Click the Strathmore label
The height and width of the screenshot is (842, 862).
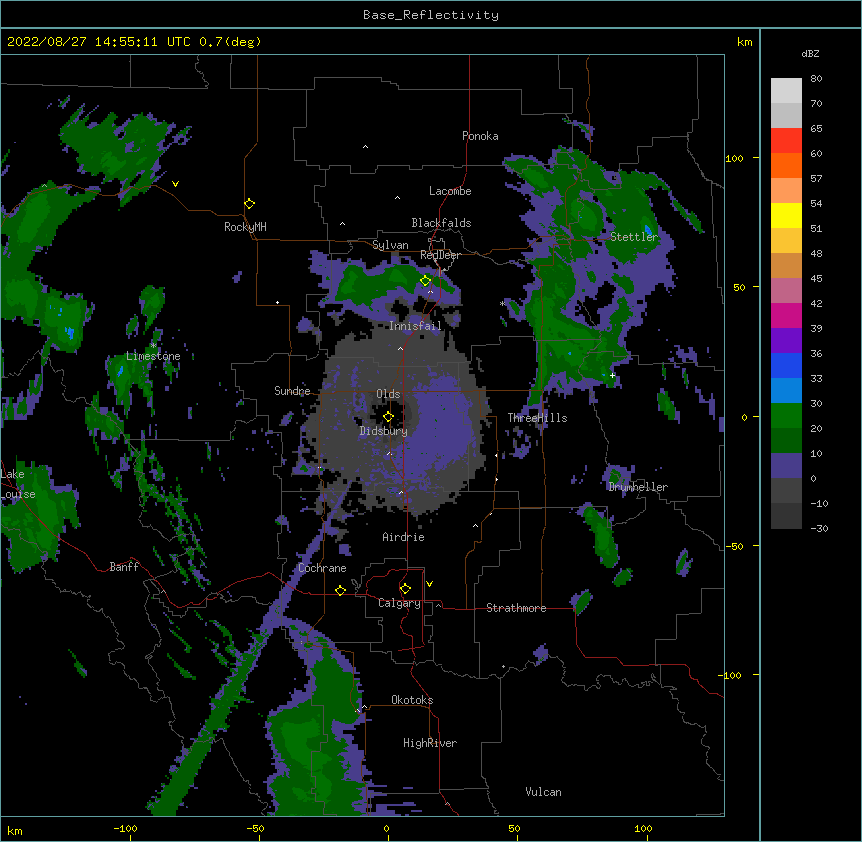click(x=516, y=608)
